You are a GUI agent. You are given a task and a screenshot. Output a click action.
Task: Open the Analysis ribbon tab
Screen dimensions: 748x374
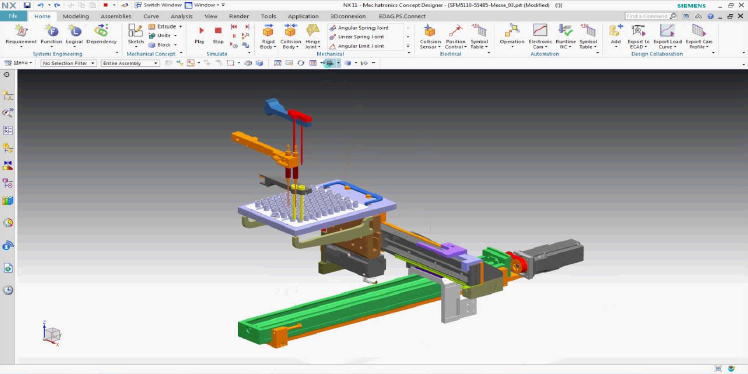coord(182,16)
